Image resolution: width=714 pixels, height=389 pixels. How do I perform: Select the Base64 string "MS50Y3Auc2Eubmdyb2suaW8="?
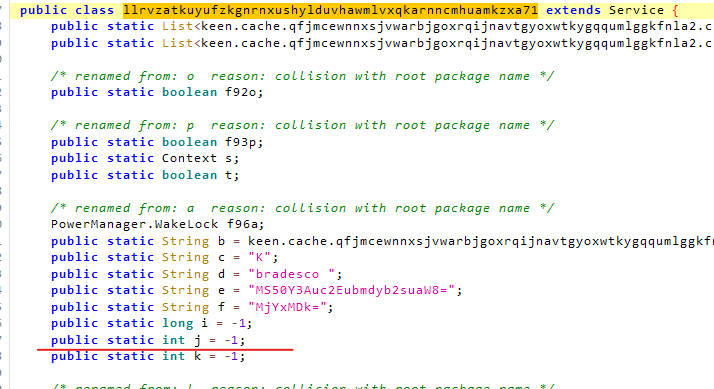352,290
